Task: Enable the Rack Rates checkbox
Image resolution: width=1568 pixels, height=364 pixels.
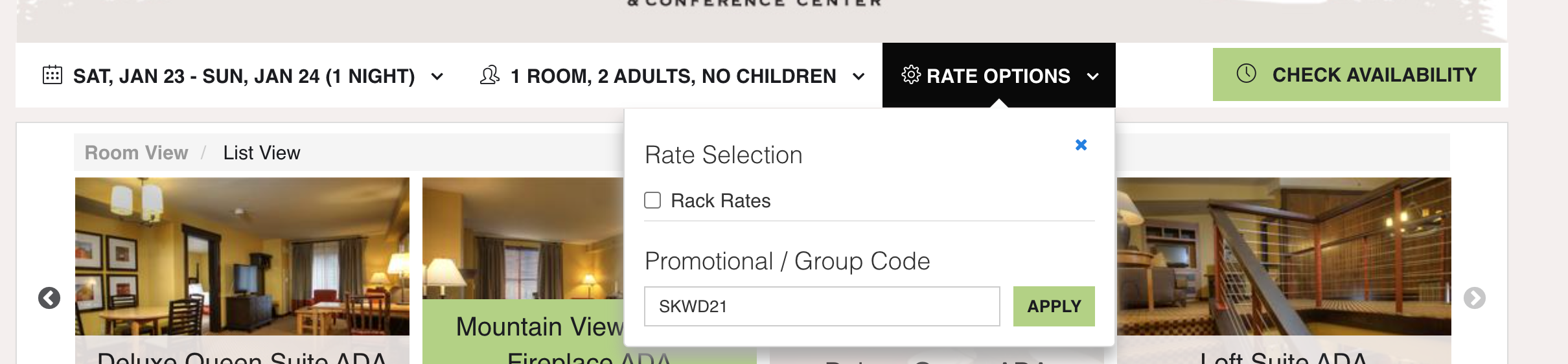Action: point(652,200)
